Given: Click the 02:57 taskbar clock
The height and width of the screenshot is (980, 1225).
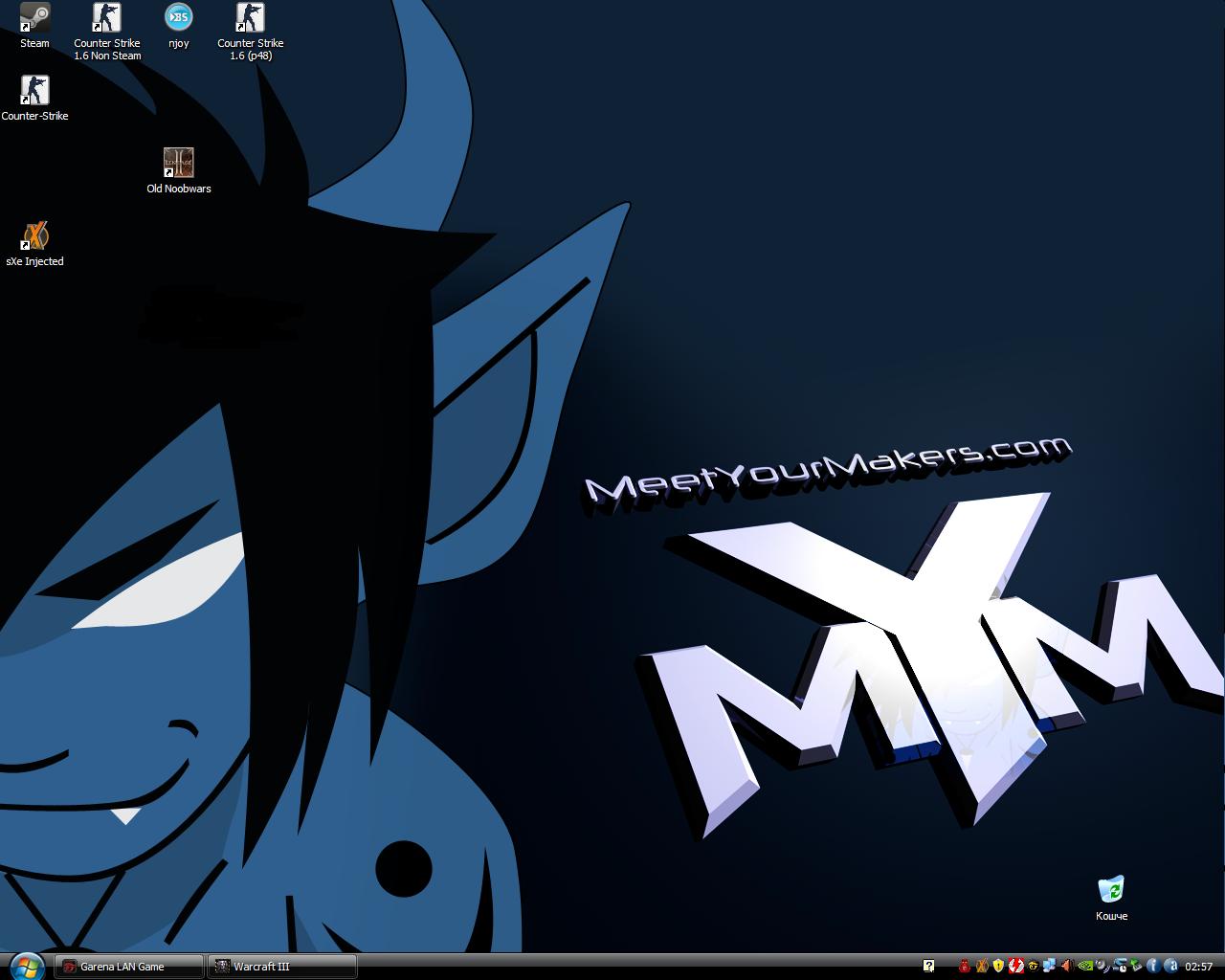Looking at the screenshot, I should tap(1198, 967).
